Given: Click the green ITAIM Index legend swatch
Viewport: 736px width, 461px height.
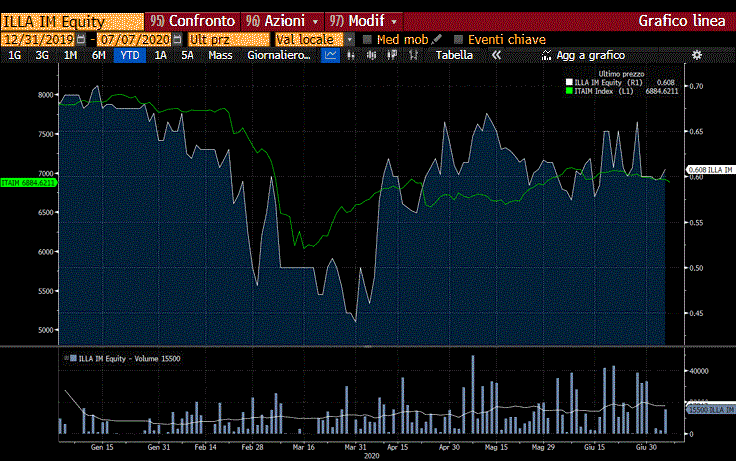Looking at the screenshot, I should 569,91.
